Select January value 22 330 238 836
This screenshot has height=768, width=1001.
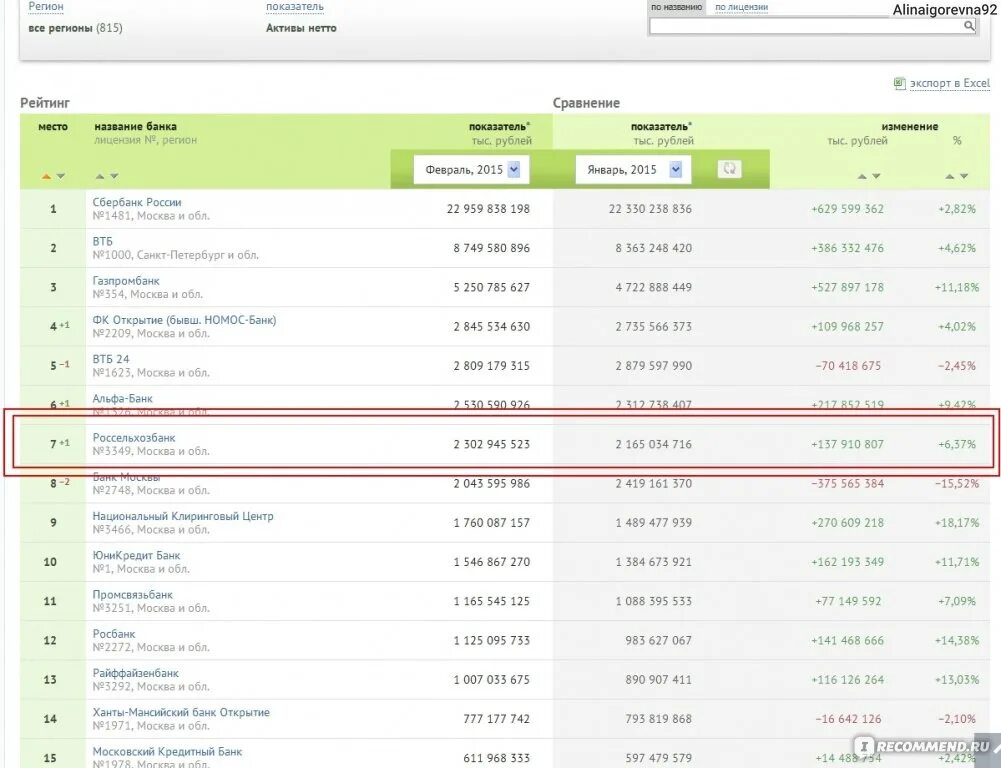[651, 209]
